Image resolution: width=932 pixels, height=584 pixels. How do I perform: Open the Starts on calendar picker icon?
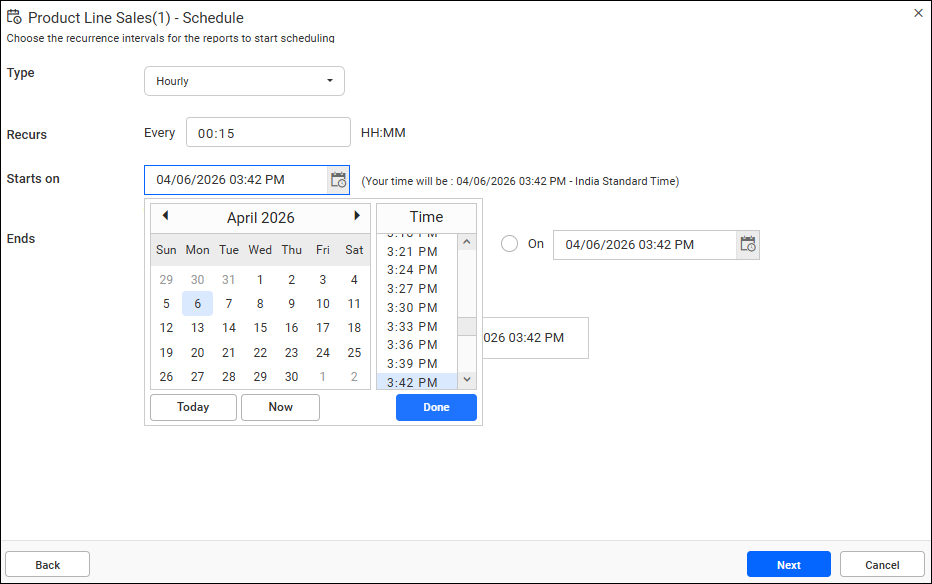(x=337, y=179)
